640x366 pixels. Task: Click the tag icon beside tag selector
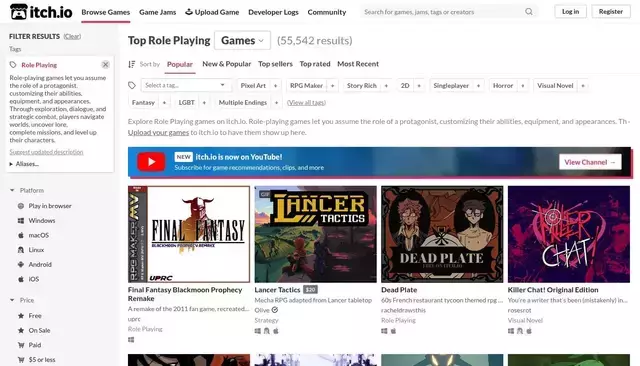tap(132, 85)
